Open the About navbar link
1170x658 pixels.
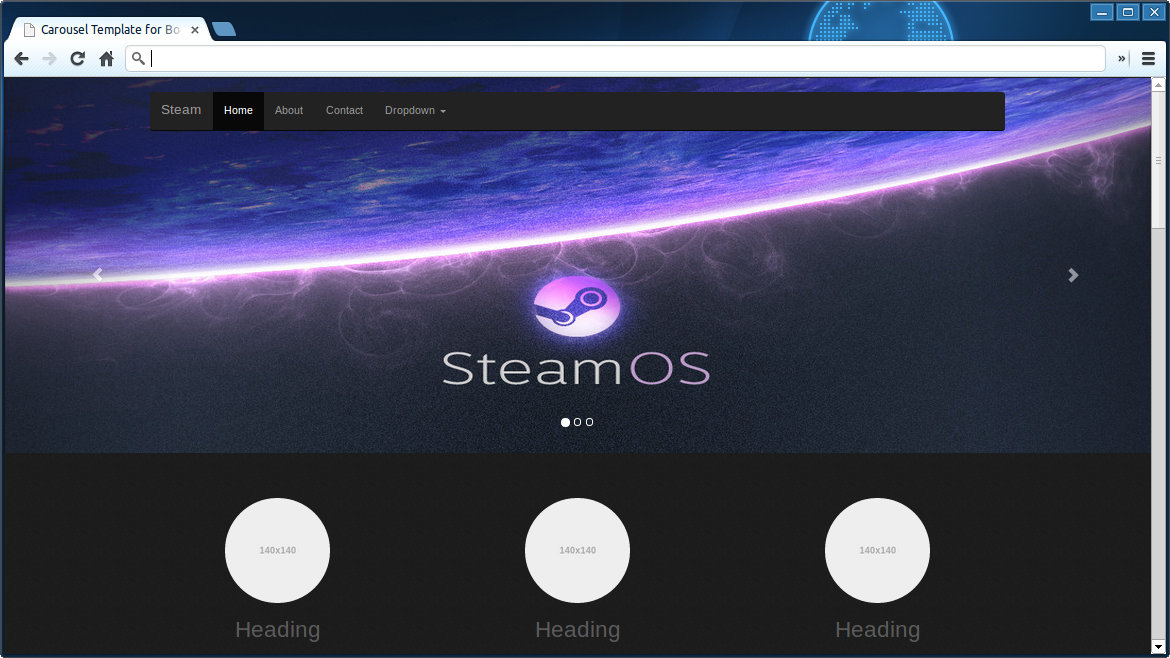pos(289,110)
